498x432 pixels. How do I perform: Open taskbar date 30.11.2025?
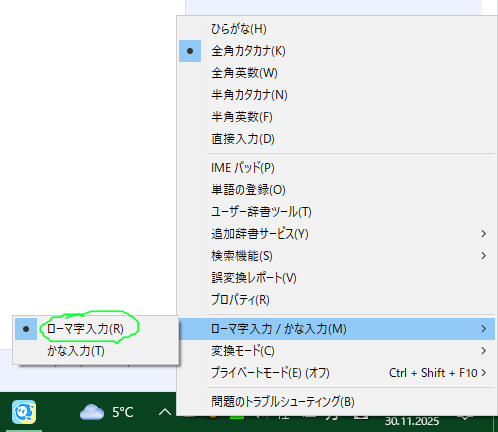coord(412,421)
